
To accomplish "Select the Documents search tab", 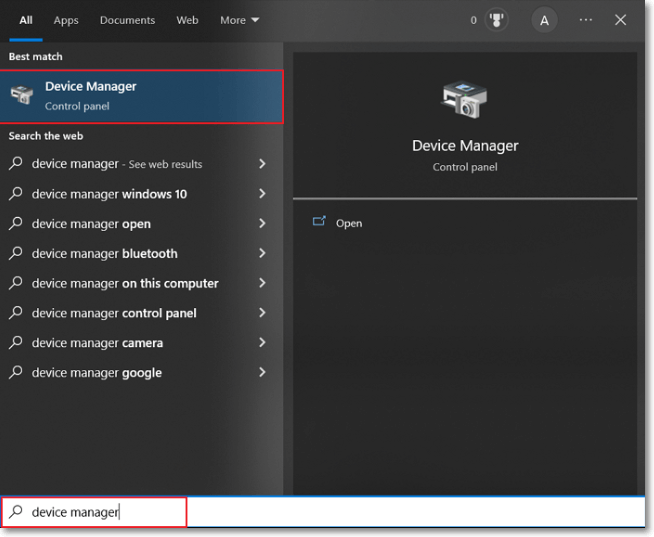I will click(x=127, y=20).
